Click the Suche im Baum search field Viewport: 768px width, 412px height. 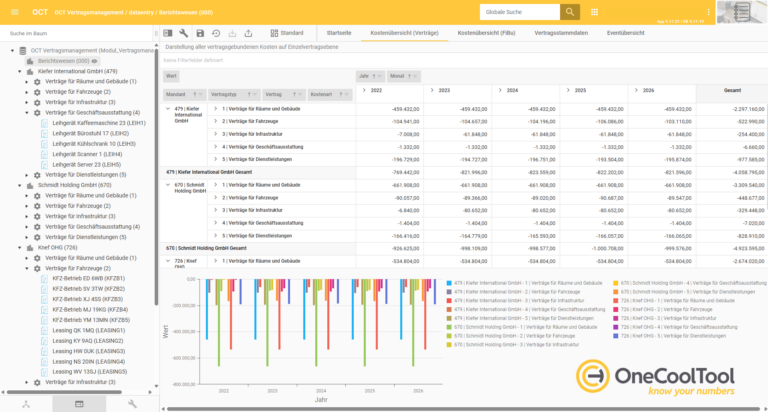[x=78, y=33]
